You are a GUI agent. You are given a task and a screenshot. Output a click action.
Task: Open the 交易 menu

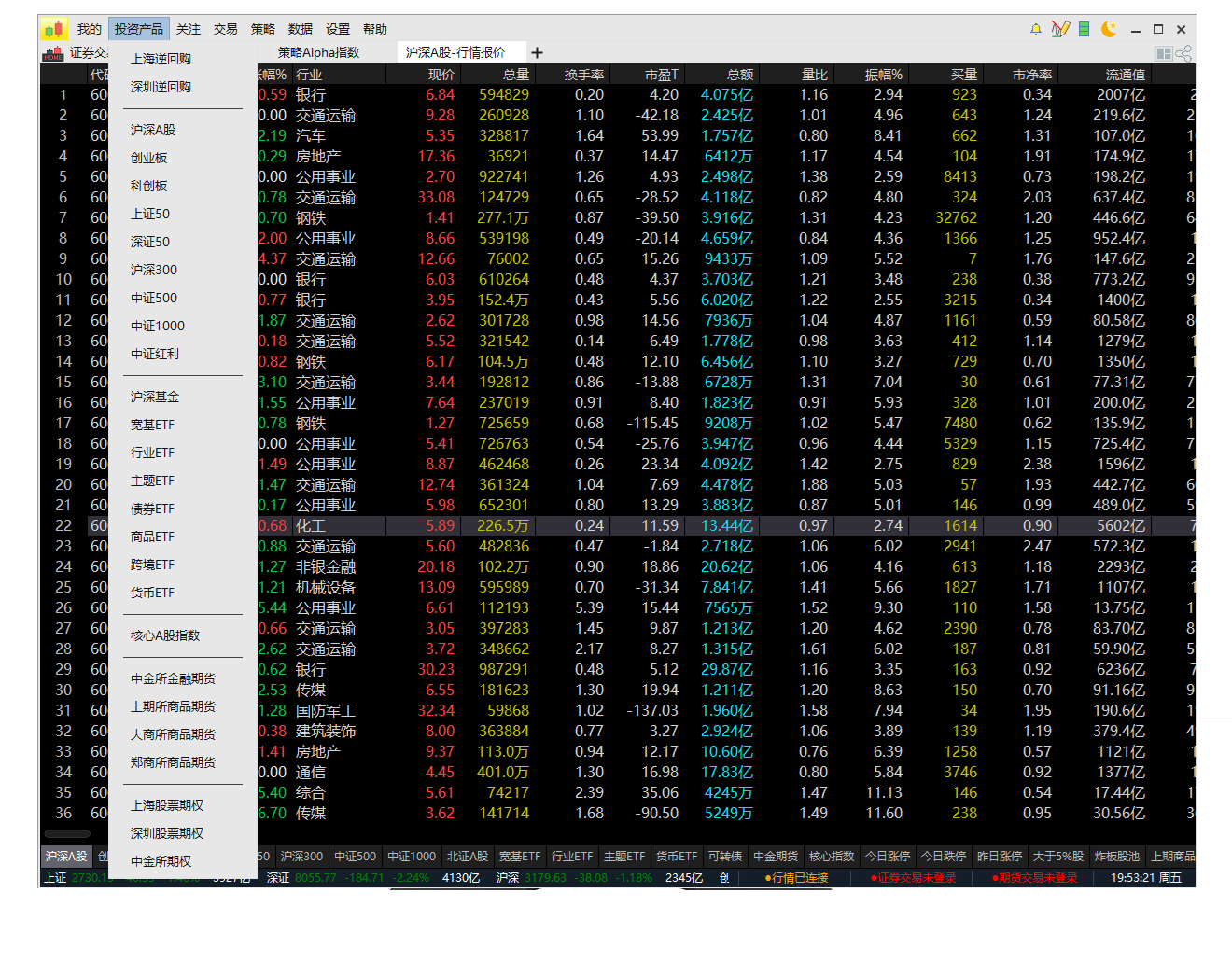click(x=225, y=29)
